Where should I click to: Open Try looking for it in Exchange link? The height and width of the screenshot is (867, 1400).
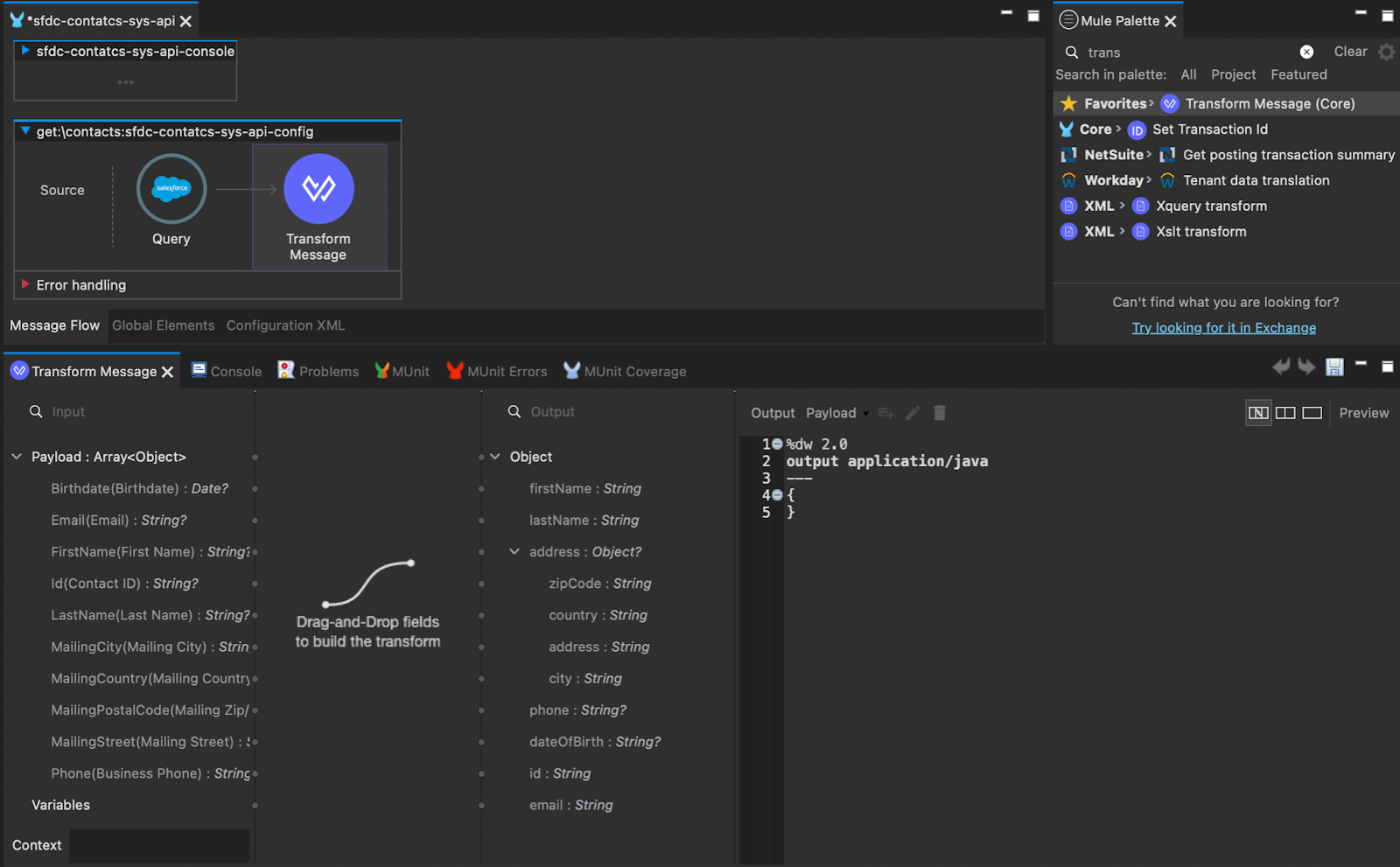1223,328
